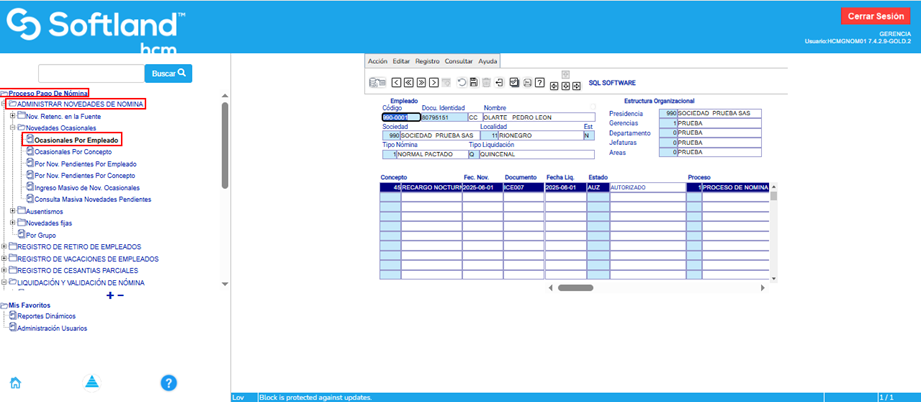Screen dimensions: 921x402
Task: Expand the Novedades fijas folder
Action: [x=12, y=223]
